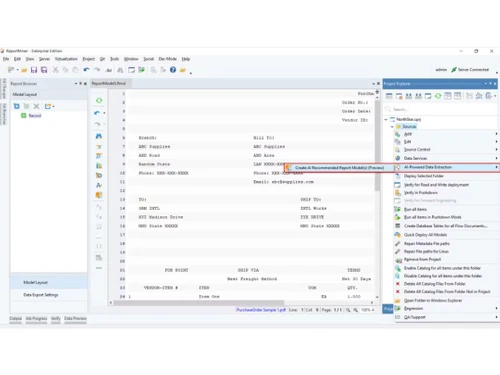The height and width of the screenshot is (375, 500).
Task: Click the green Record node icon
Action: coord(24,116)
